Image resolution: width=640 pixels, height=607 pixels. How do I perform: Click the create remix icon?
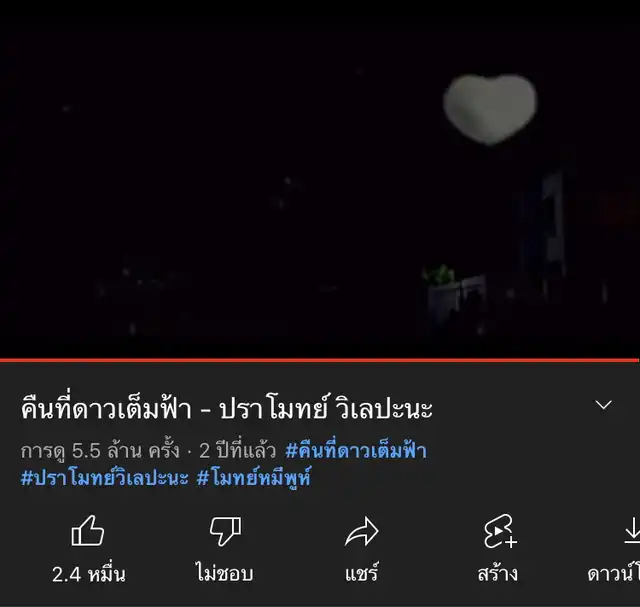(500, 531)
